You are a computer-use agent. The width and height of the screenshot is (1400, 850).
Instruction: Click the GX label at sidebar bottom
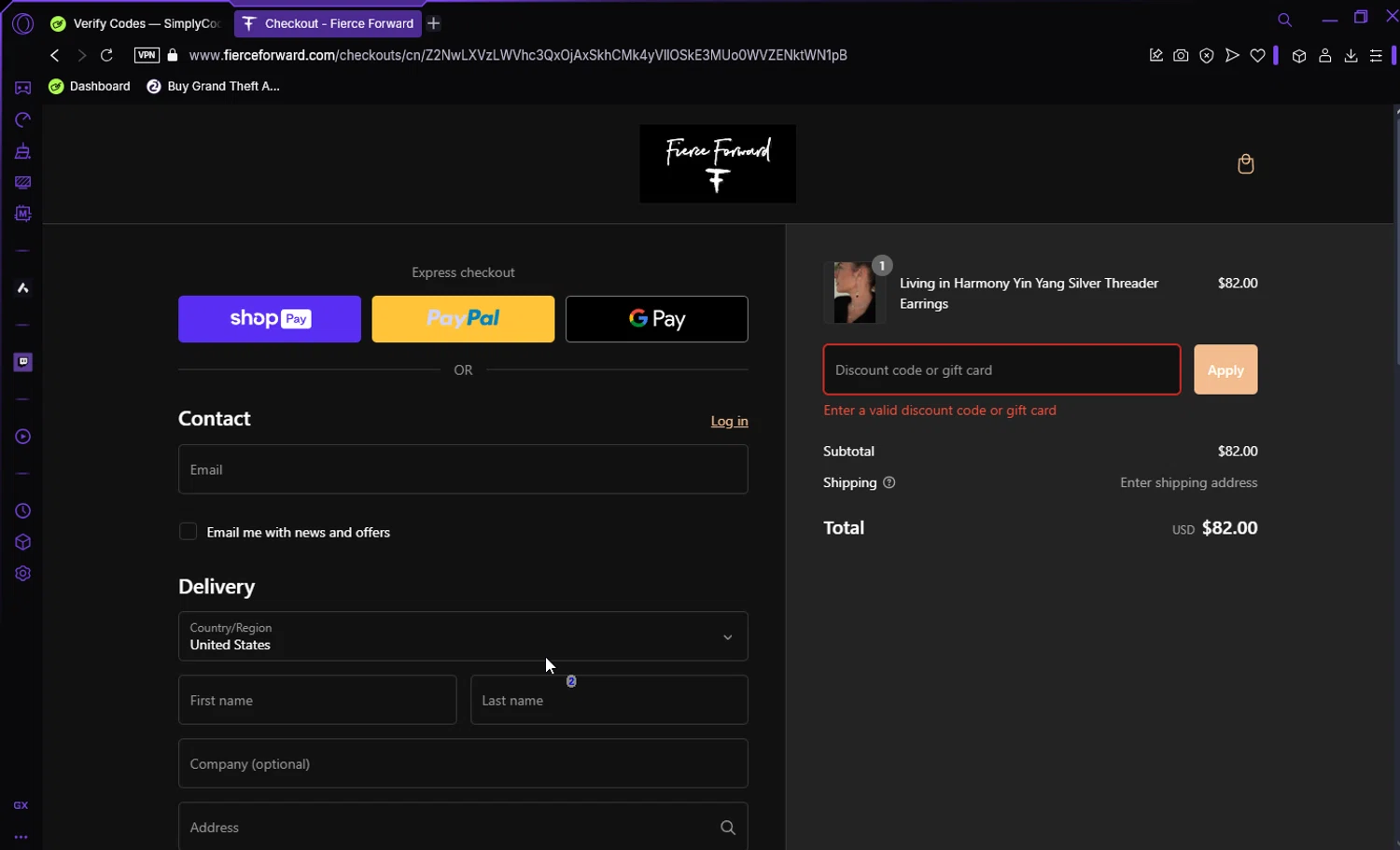pos(21,805)
